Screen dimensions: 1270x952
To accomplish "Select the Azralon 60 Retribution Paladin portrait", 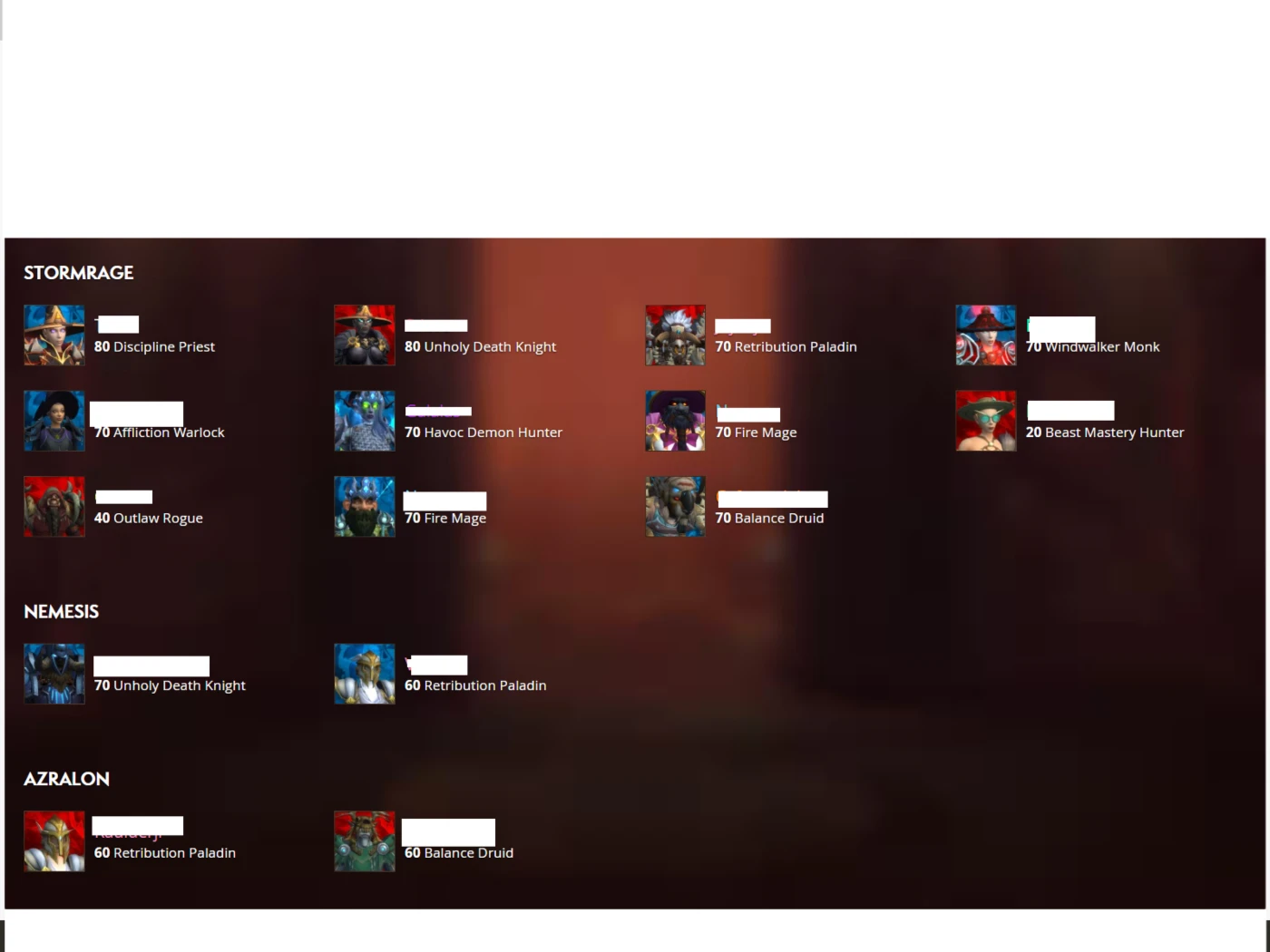I will click(x=54, y=841).
